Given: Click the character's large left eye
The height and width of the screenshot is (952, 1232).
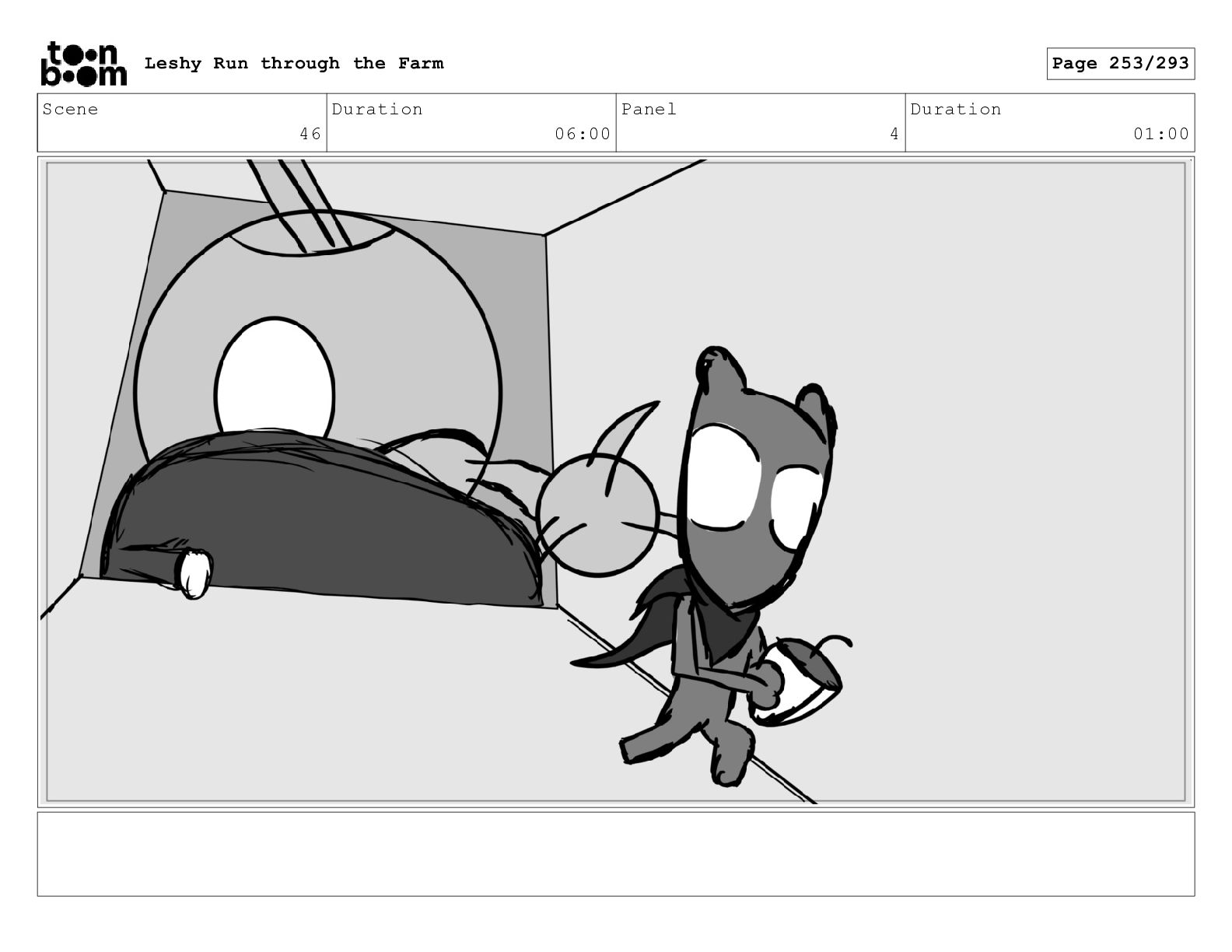Looking at the screenshot, I should pos(723,477).
